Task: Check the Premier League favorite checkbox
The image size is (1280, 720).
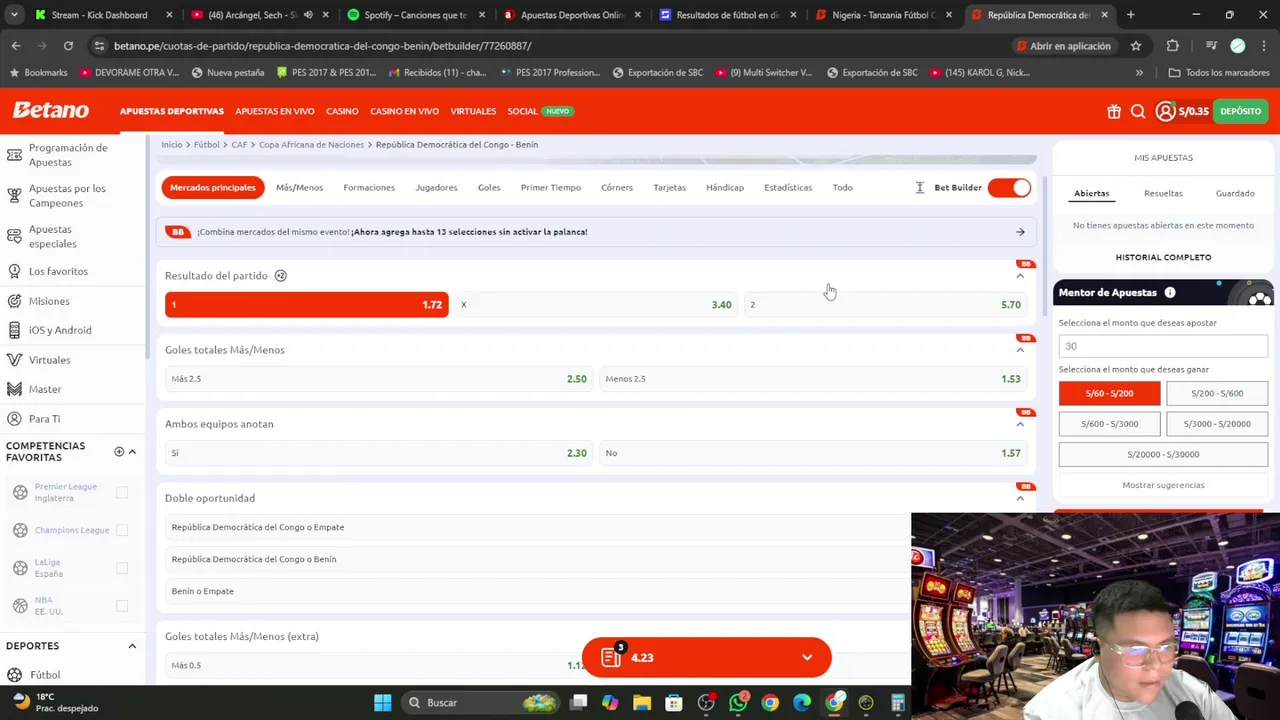Action: tap(122, 492)
